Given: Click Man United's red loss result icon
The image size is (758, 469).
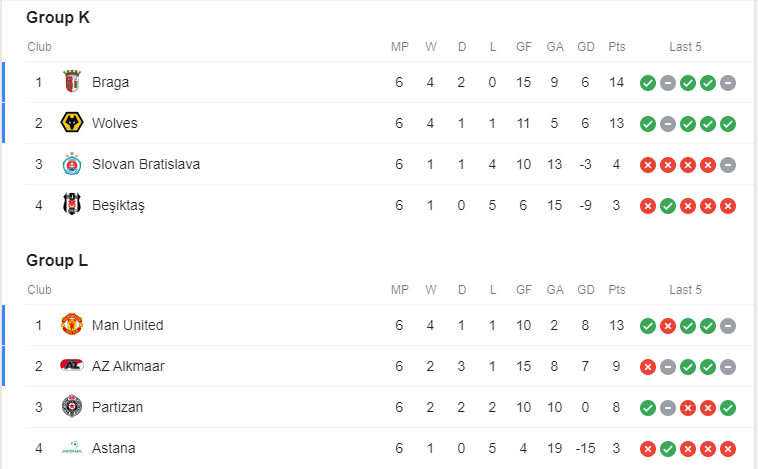Looking at the screenshot, I should 668,326.
